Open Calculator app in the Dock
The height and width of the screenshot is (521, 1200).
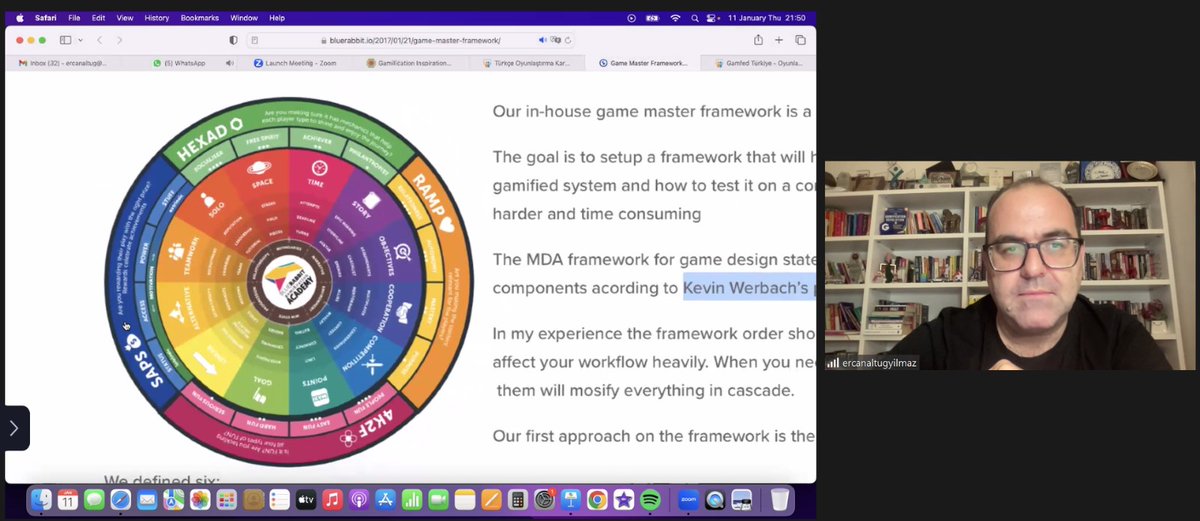coord(518,499)
